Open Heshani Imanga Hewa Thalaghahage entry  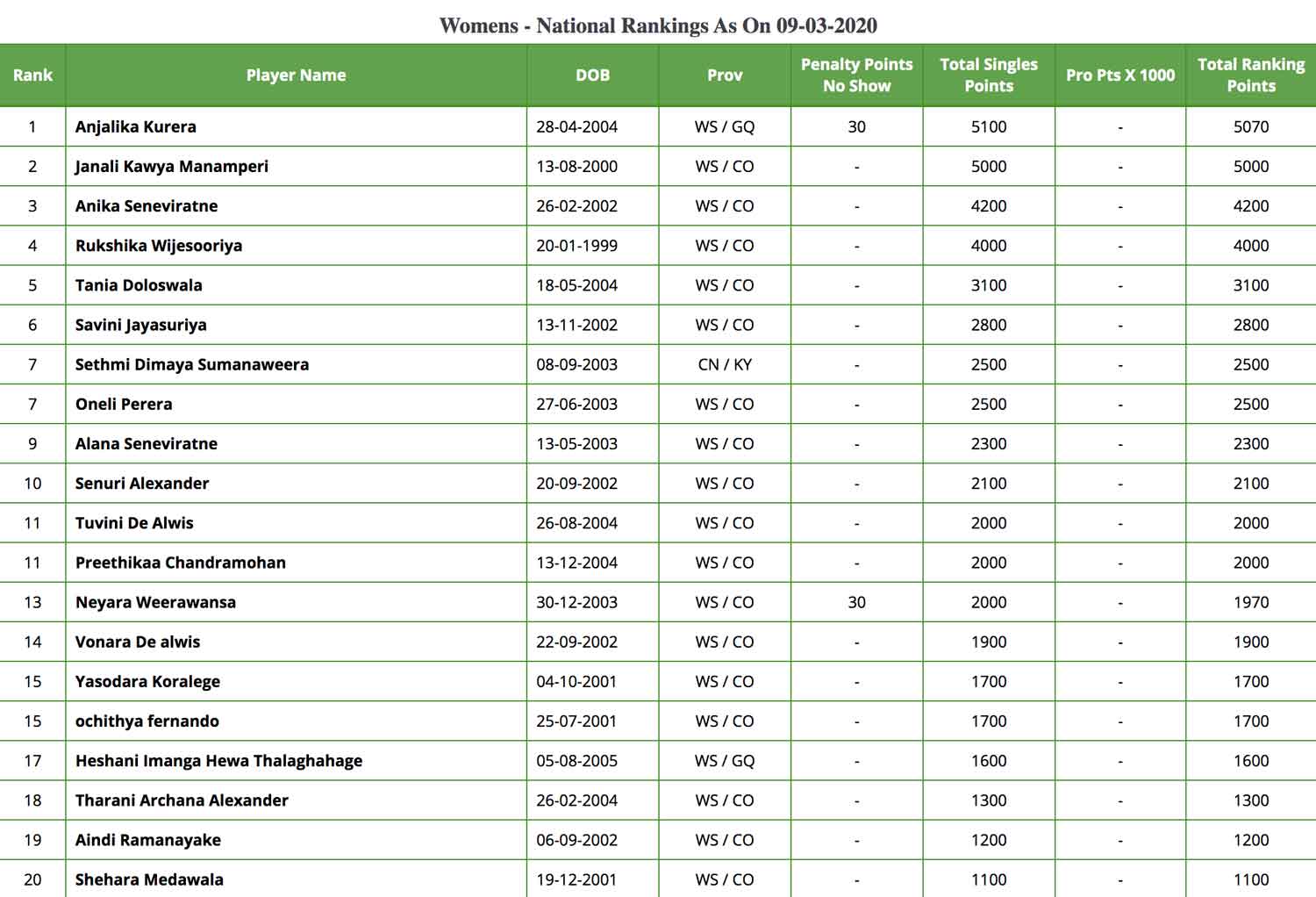[x=218, y=761]
